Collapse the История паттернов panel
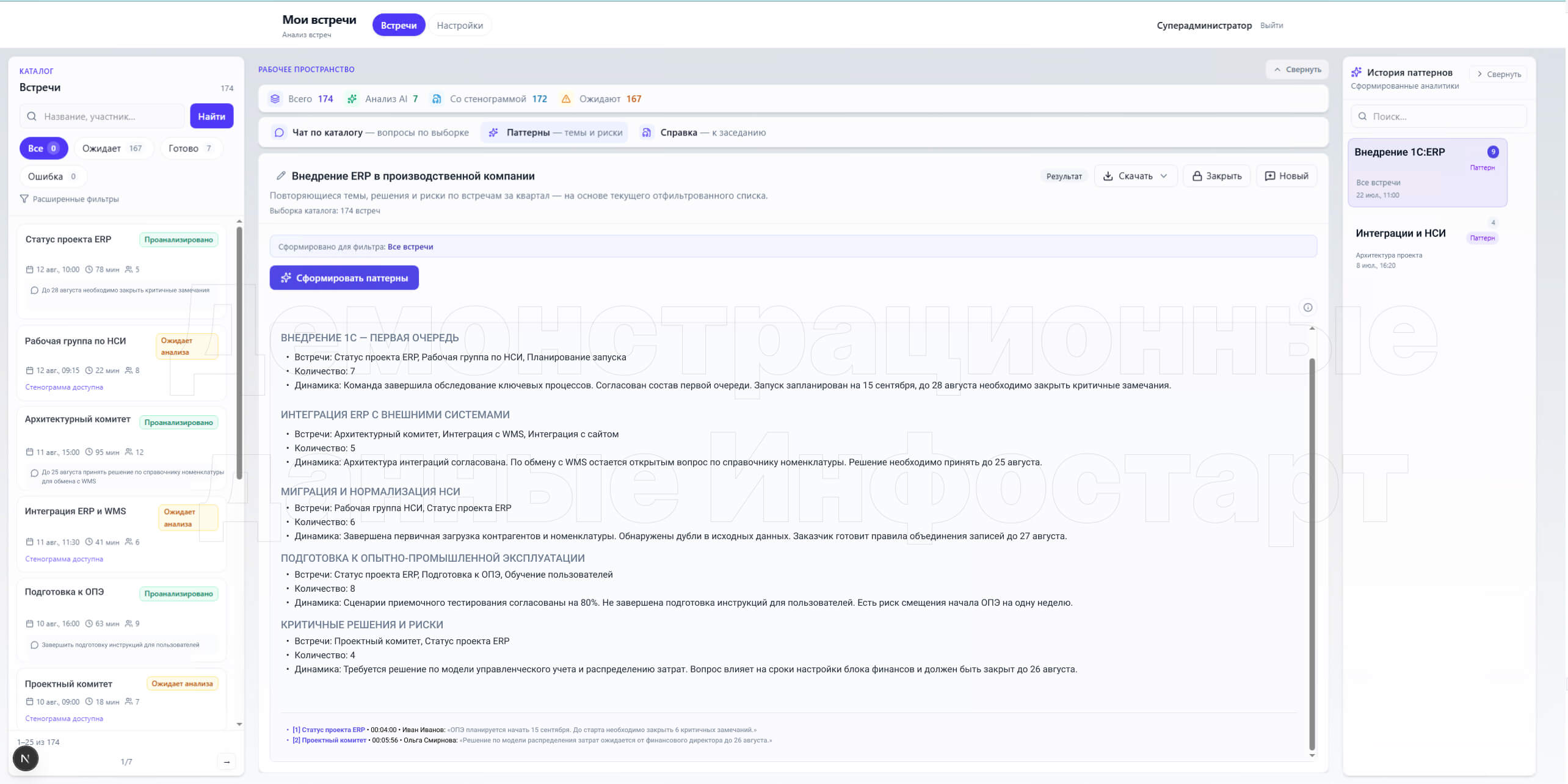The width and height of the screenshot is (1568, 784). pyautogui.click(x=1498, y=74)
